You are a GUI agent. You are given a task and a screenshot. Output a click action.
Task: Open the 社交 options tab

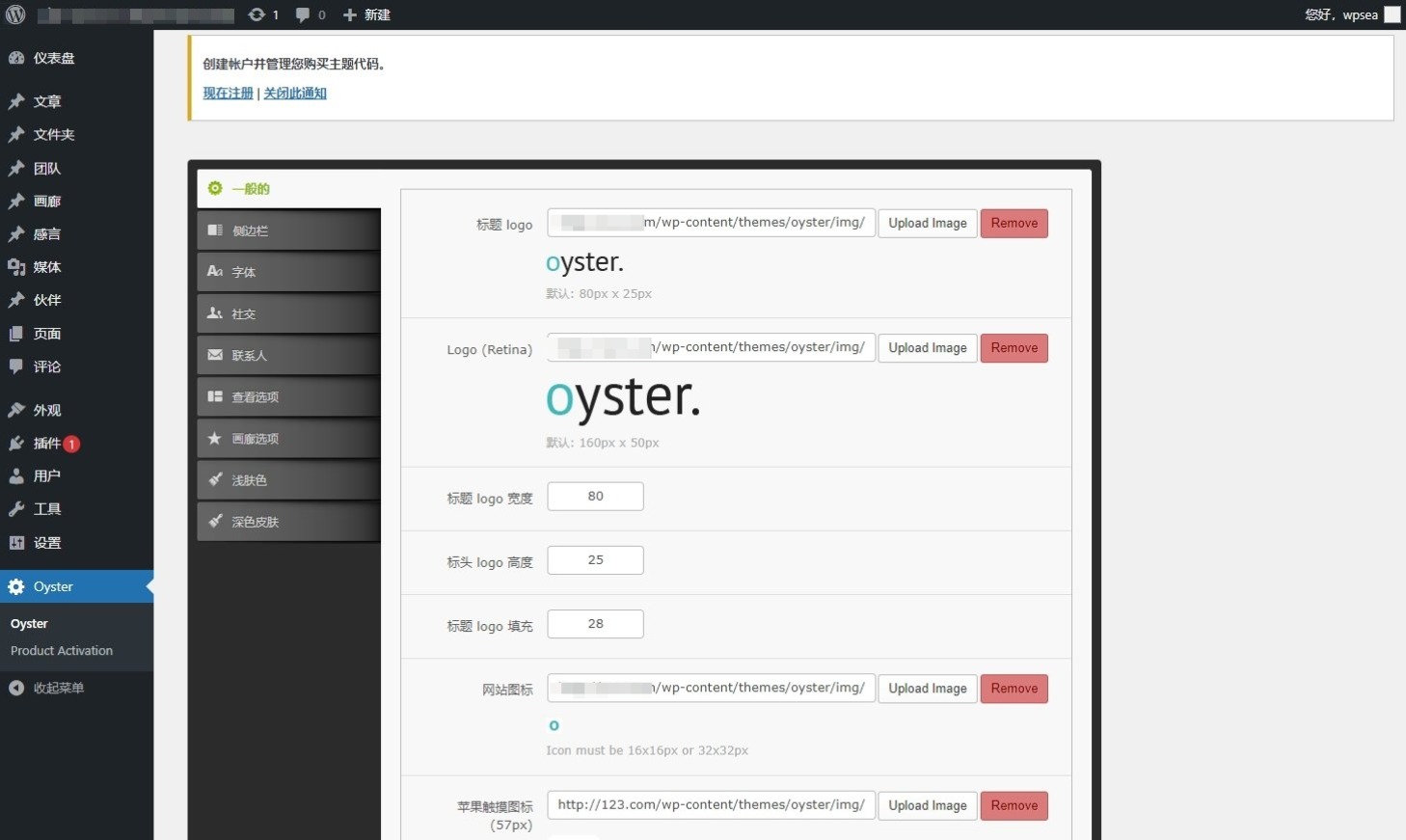(288, 313)
